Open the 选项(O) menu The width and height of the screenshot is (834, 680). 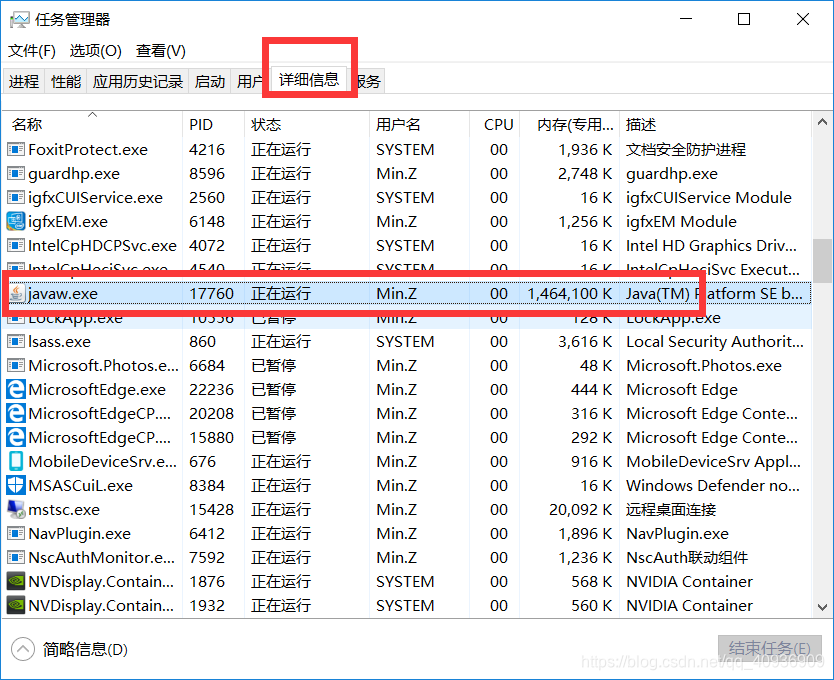95,51
